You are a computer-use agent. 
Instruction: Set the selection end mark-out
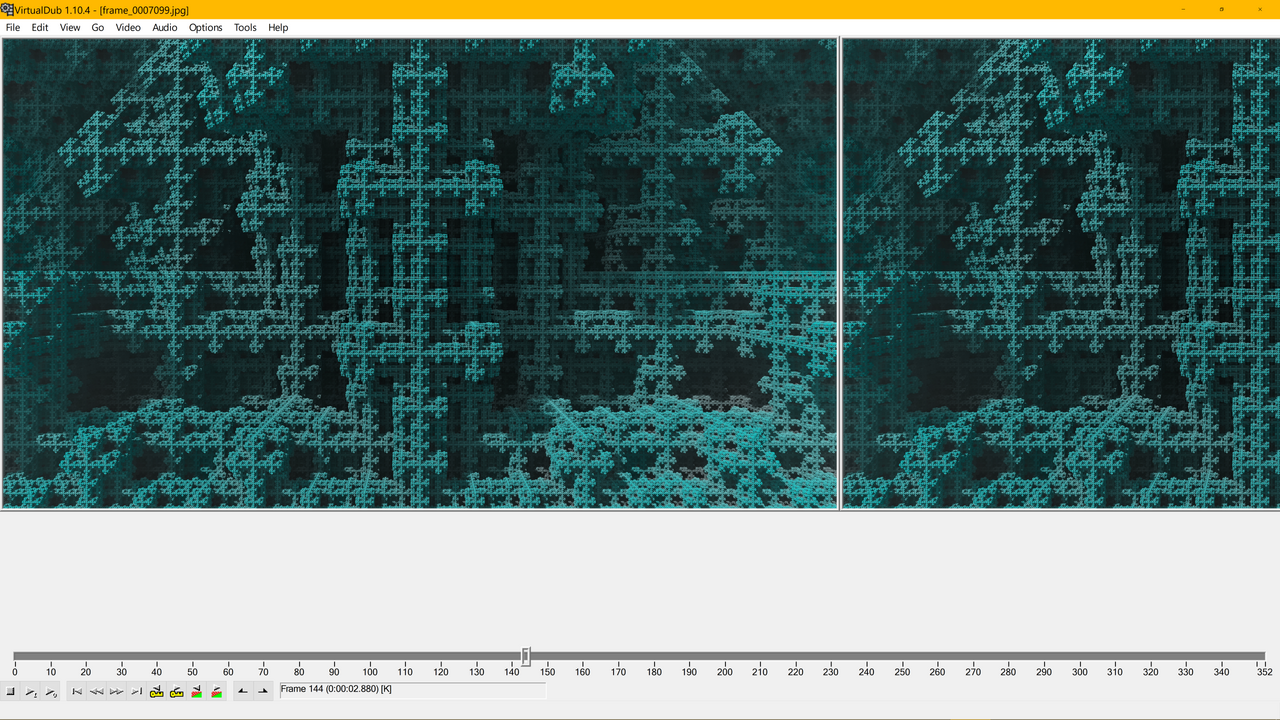(x=263, y=692)
